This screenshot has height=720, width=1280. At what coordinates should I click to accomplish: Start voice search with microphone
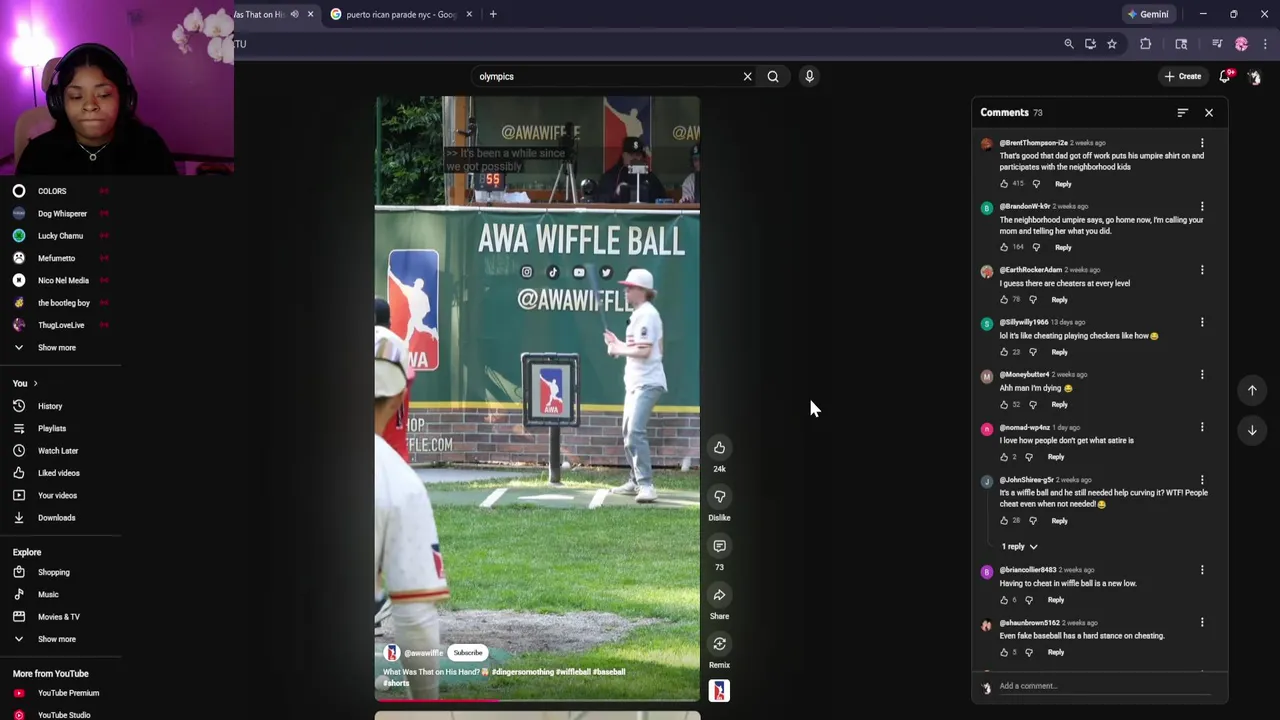pos(809,76)
